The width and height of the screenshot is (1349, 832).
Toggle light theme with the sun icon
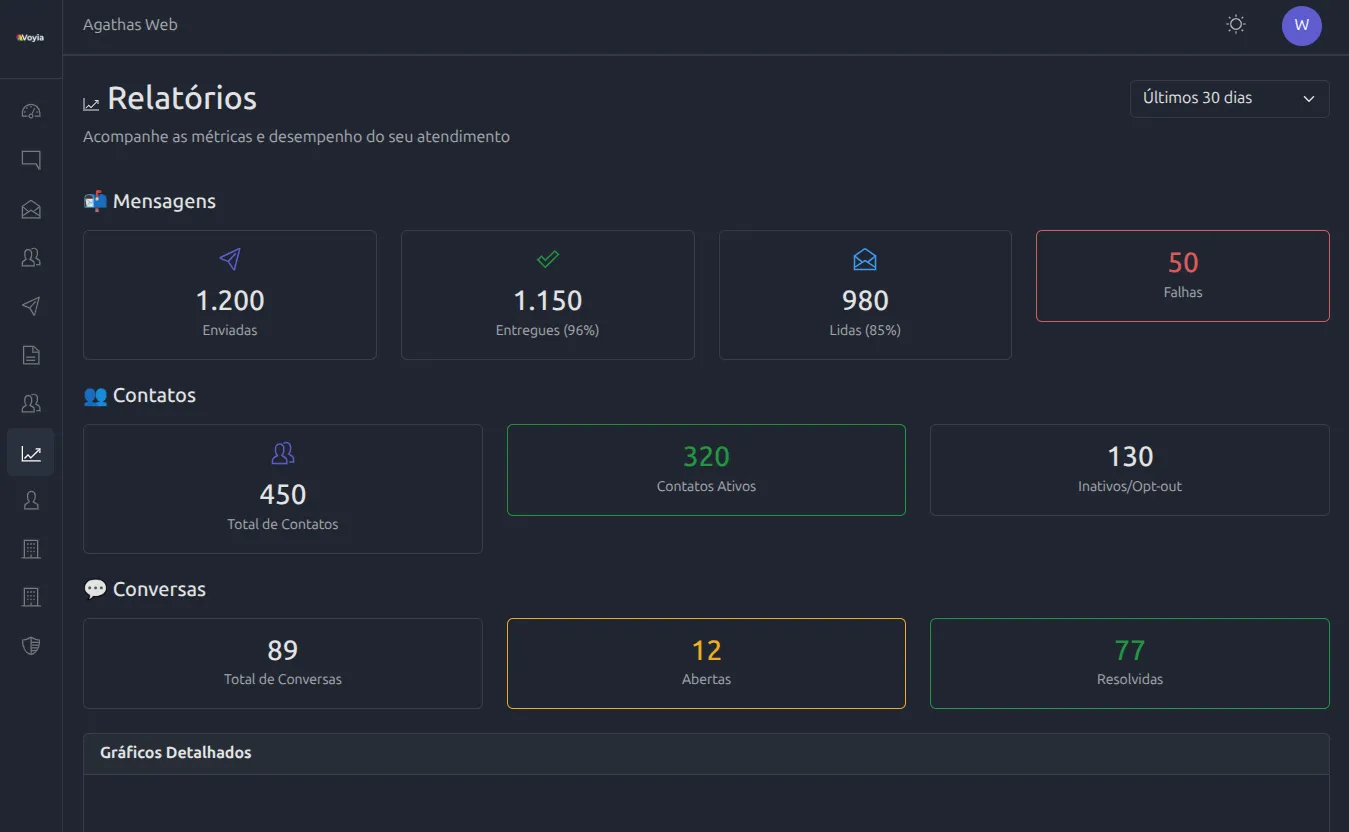[x=1236, y=25]
